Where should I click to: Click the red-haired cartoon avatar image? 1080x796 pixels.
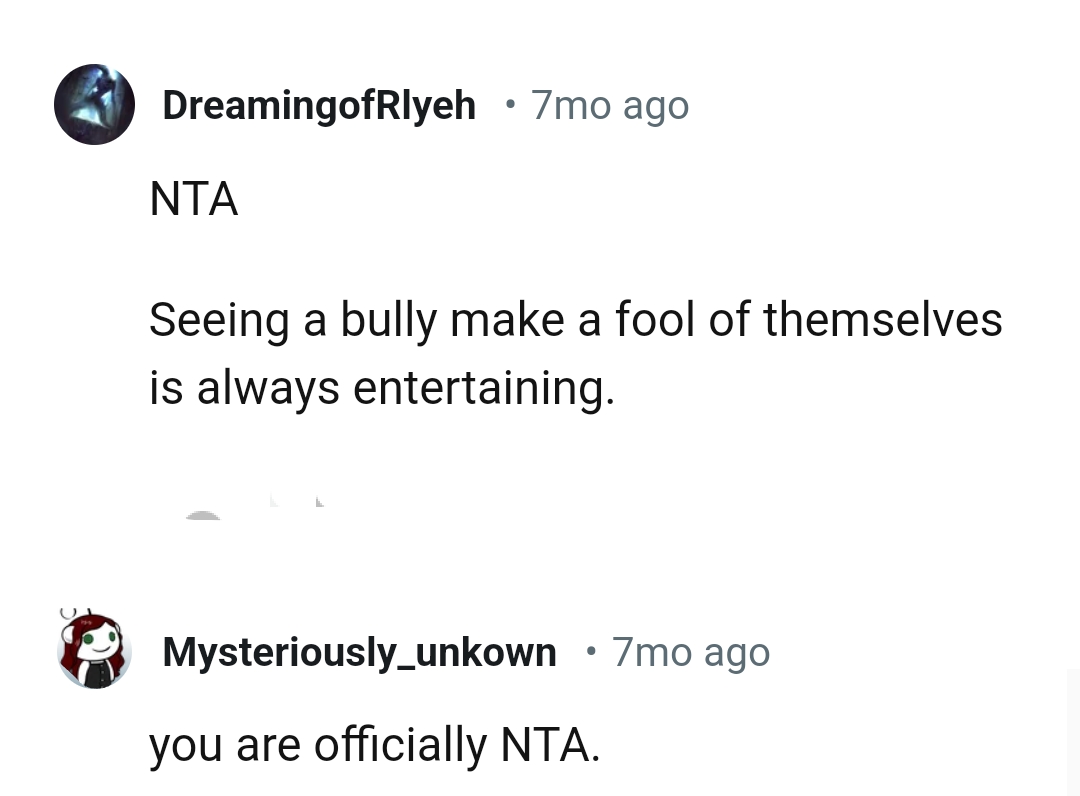94,649
